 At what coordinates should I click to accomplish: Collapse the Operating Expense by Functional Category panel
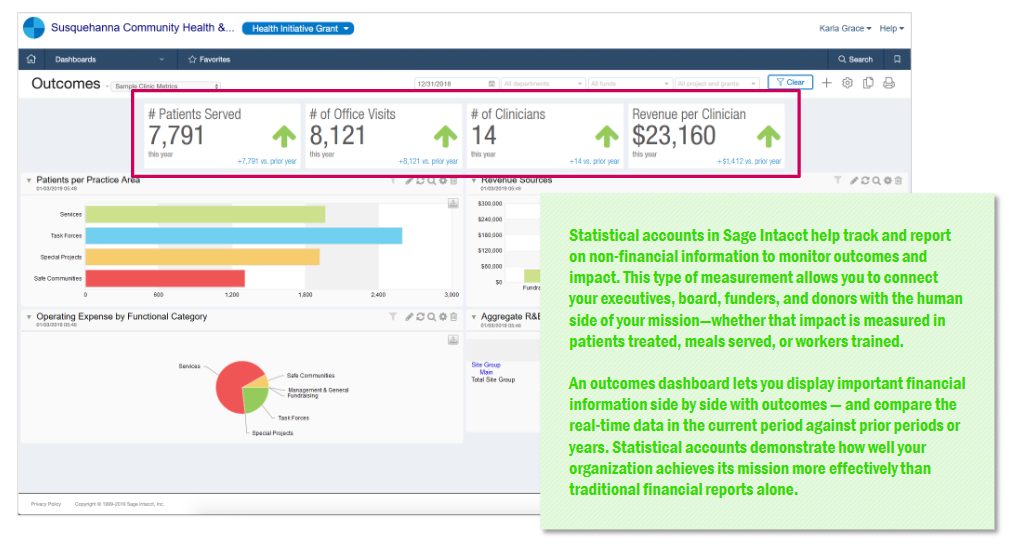(29, 317)
